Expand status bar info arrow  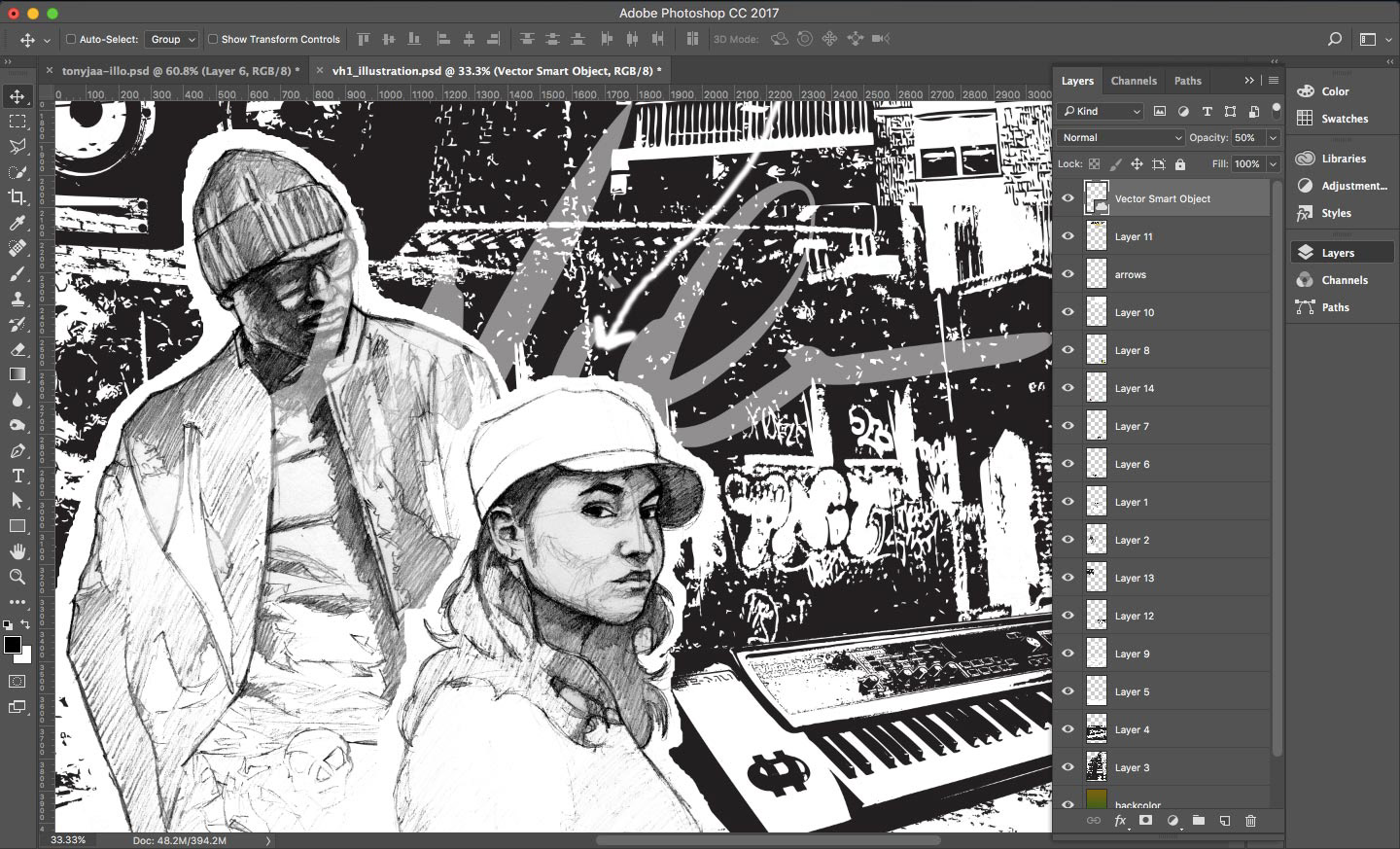click(x=269, y=840)
